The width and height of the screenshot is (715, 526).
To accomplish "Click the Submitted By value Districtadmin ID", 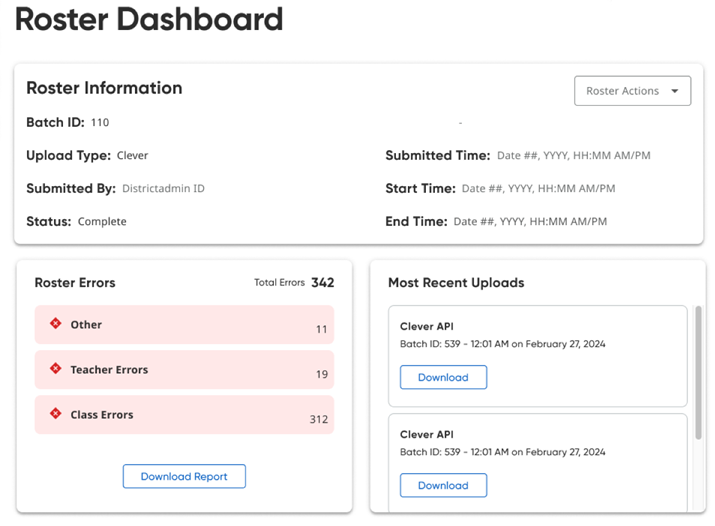I will 163,188.
